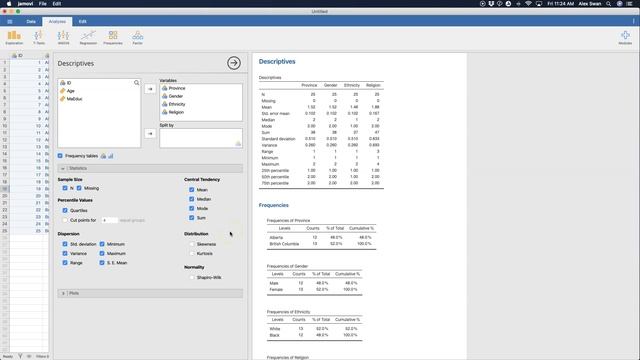Click arrow button to move variable into Split by

pyautogui.click(x=150, y=133)
